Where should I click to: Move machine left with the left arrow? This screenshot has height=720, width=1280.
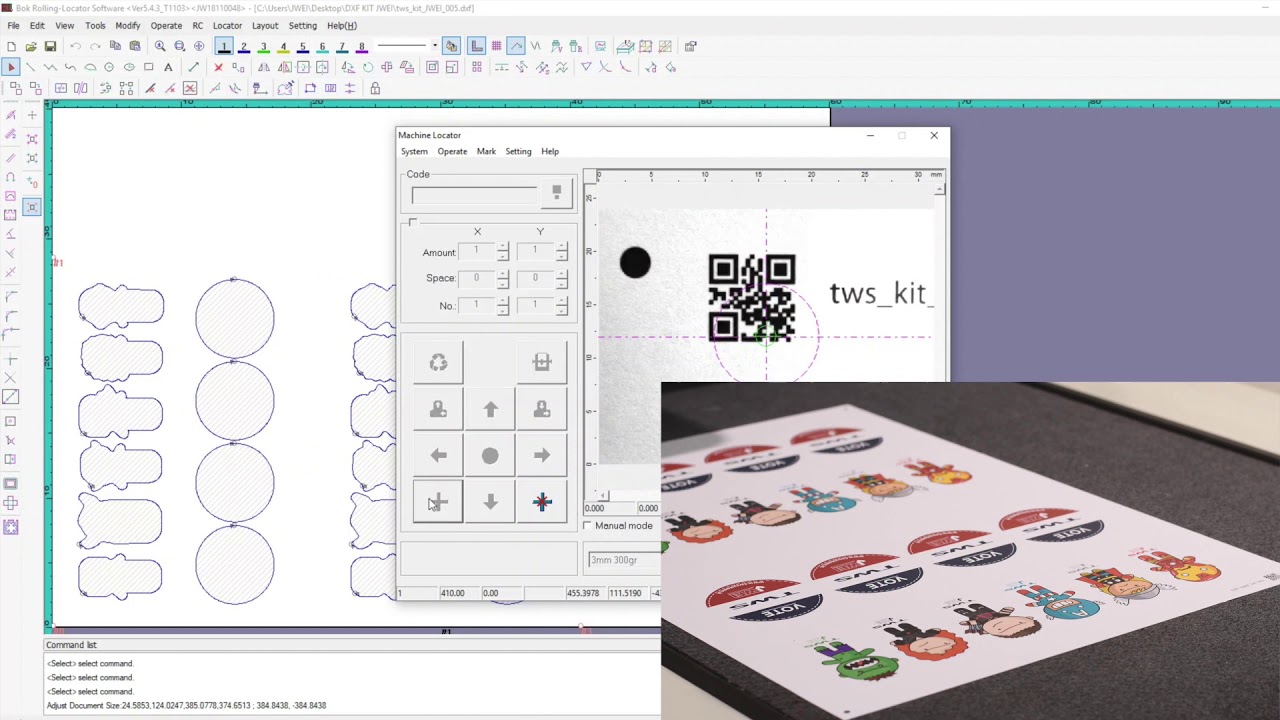coord(438,456)
